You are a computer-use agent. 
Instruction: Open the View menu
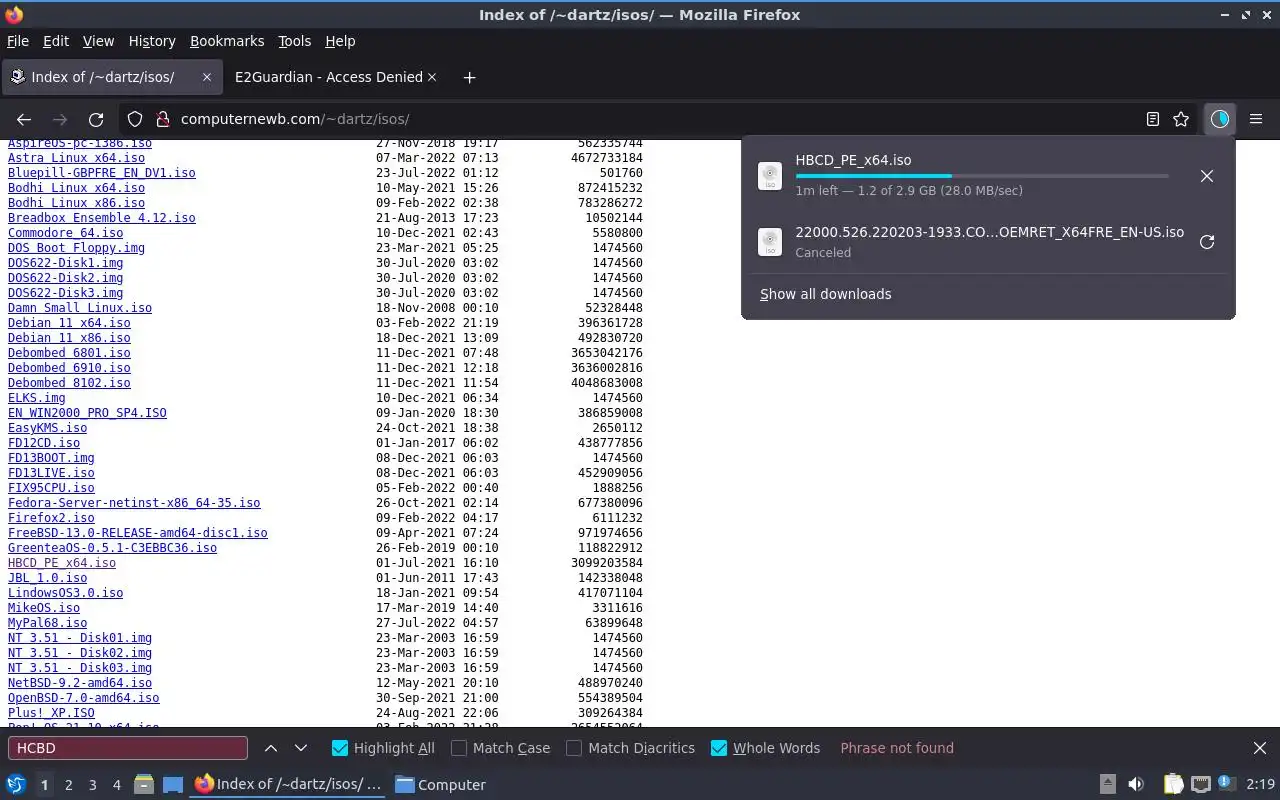tap(98, 41)
